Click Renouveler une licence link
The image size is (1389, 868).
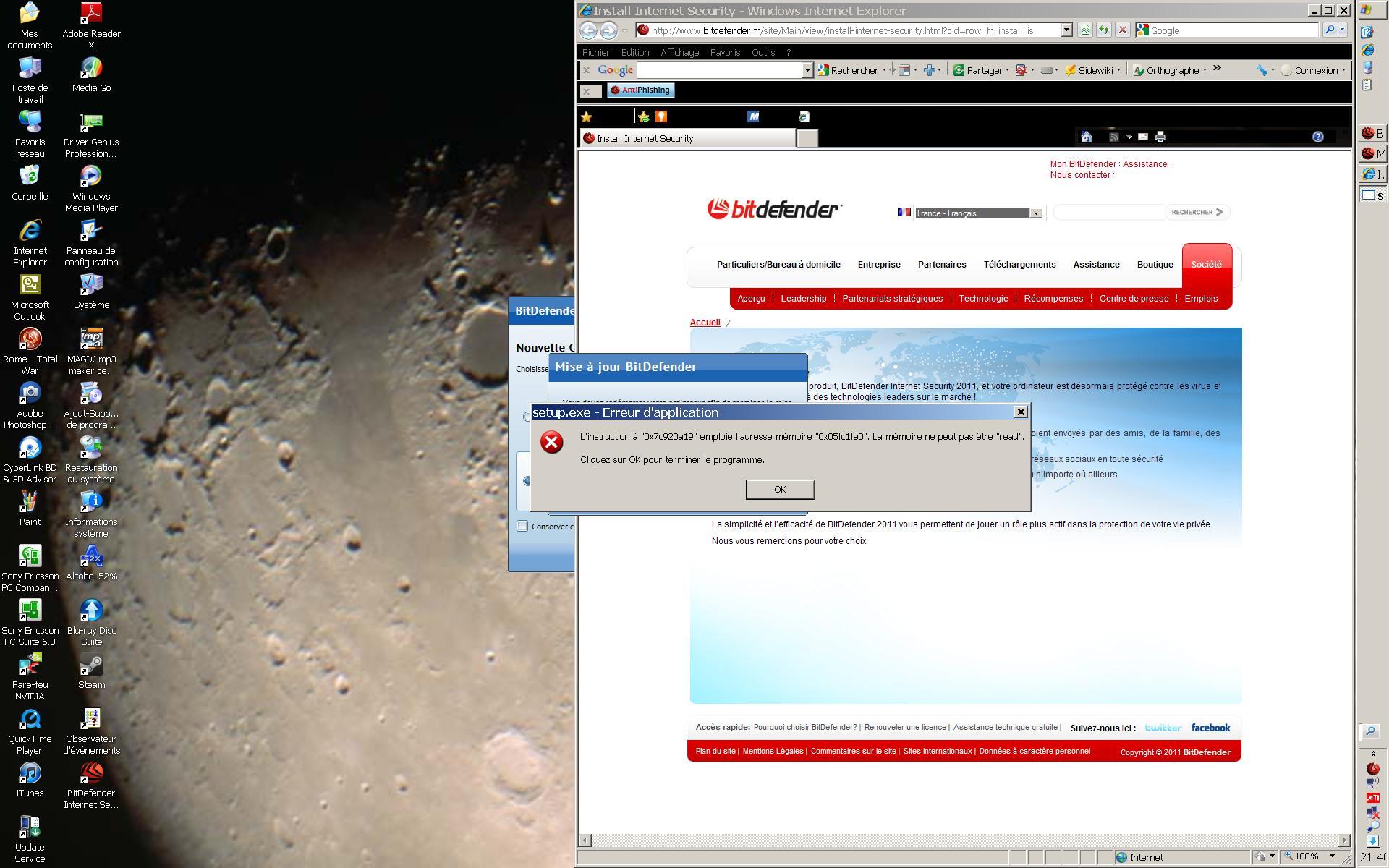pyautogui.click(x=905, y=728)
